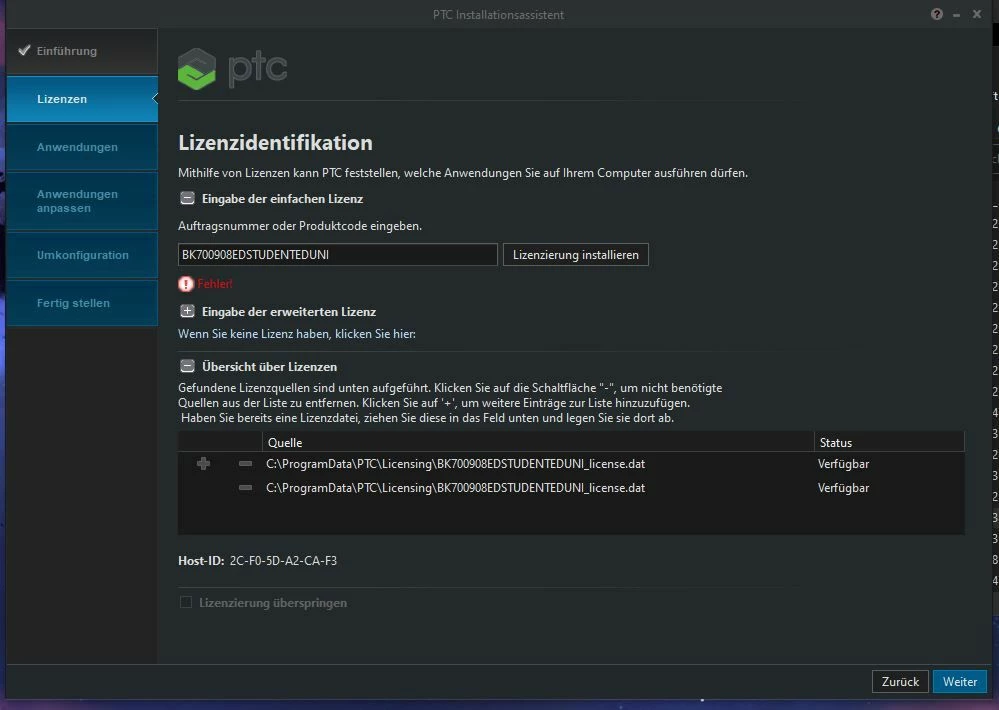Click second row Verfügbar status
The height and width of the screenshot is (710, 999).
pos(844,488)
